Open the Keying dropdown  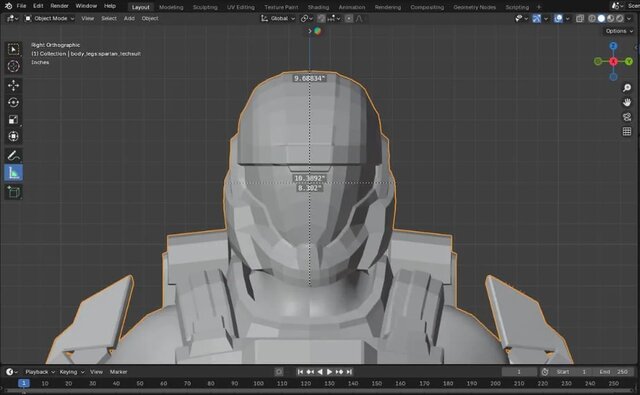(x=71, y=372)
